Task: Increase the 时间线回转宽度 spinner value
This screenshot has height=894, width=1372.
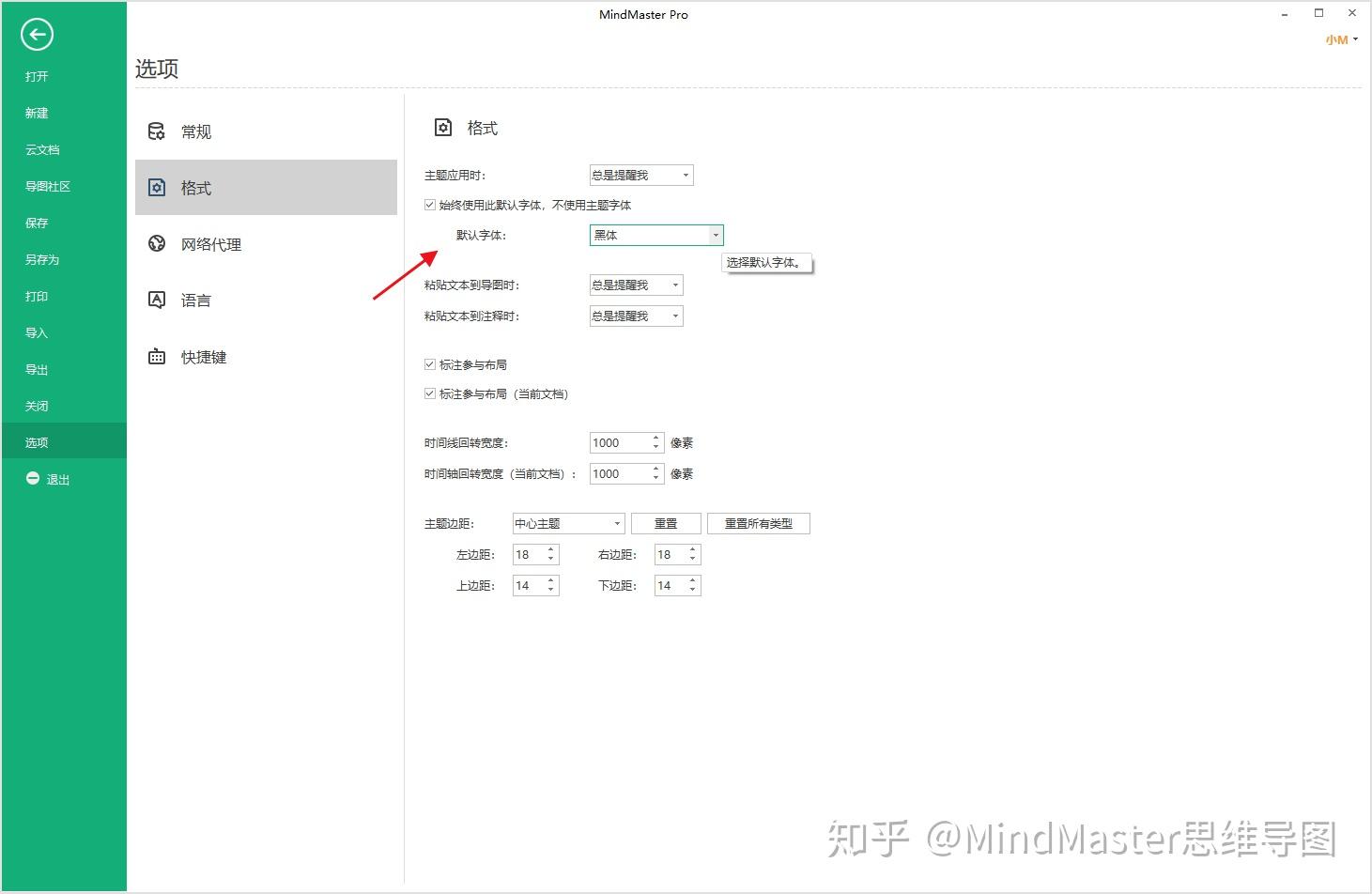Action: pyautogui.click(x=655, y=438)
